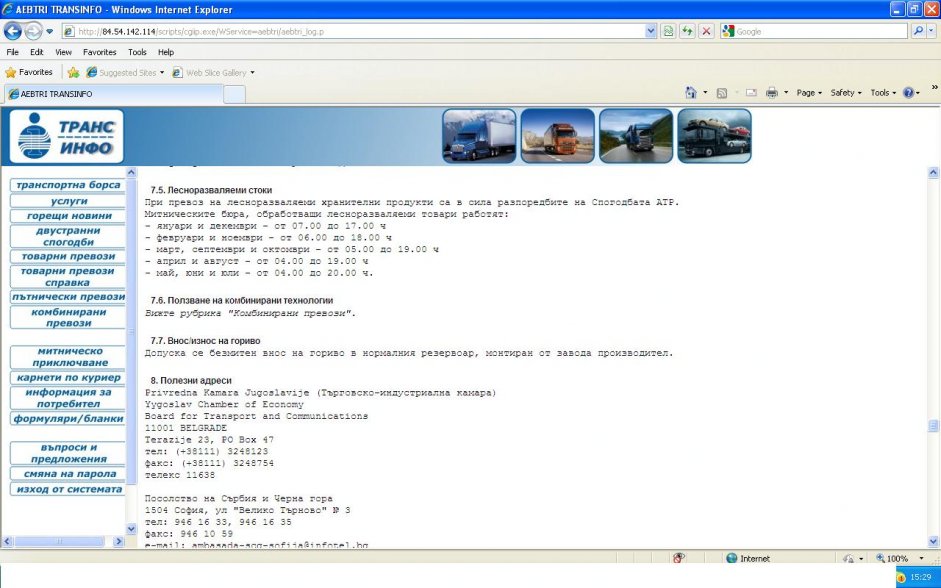Image resolution: width=941 pixels, height=588 pixels.
Task: Click the Print icon in command bar
Action: point(771,93)
